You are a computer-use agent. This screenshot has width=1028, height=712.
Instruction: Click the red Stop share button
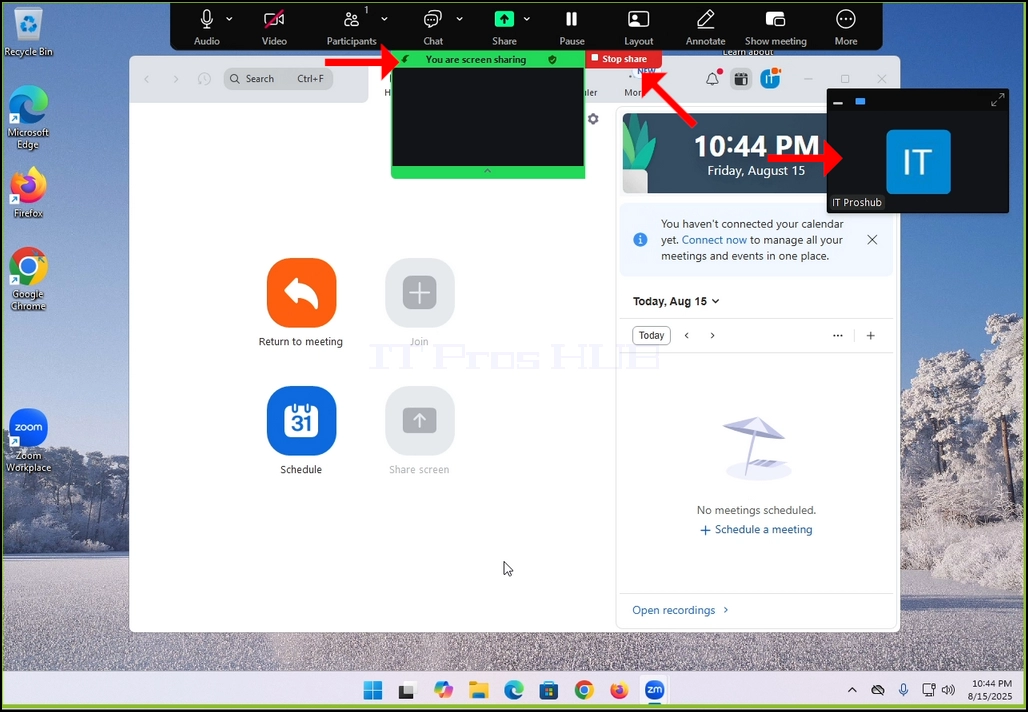point(624,58)
